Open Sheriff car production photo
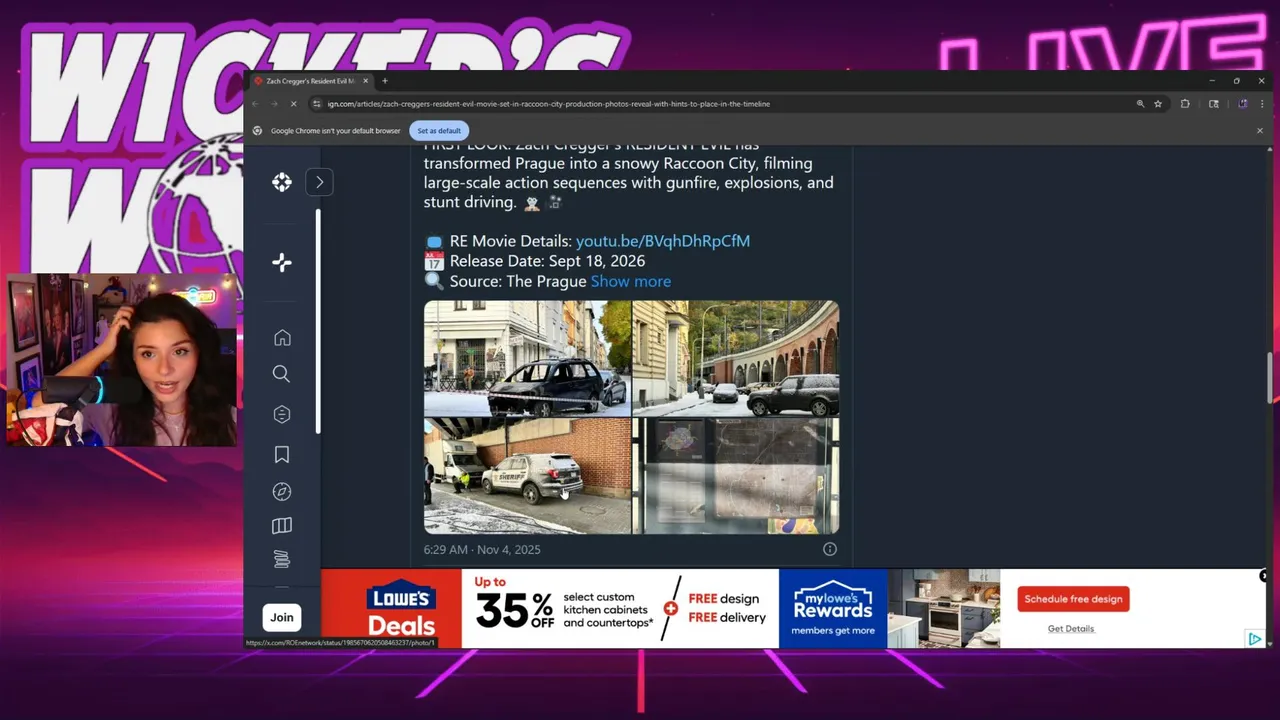The height and width of the screenshot is (720, 1280). (x=527, y=476)
